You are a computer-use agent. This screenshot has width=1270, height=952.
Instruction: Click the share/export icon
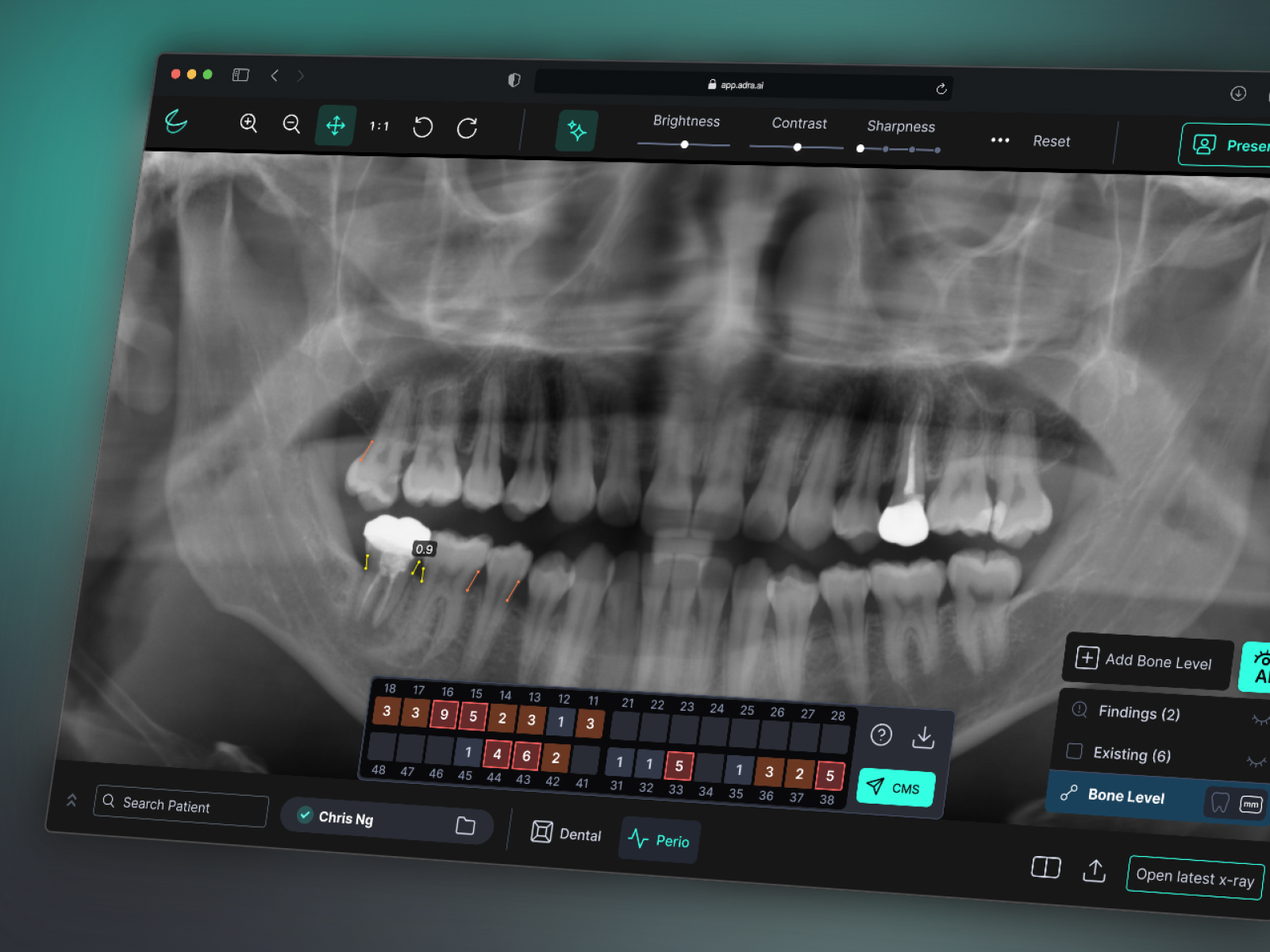tap(1095, 871)
